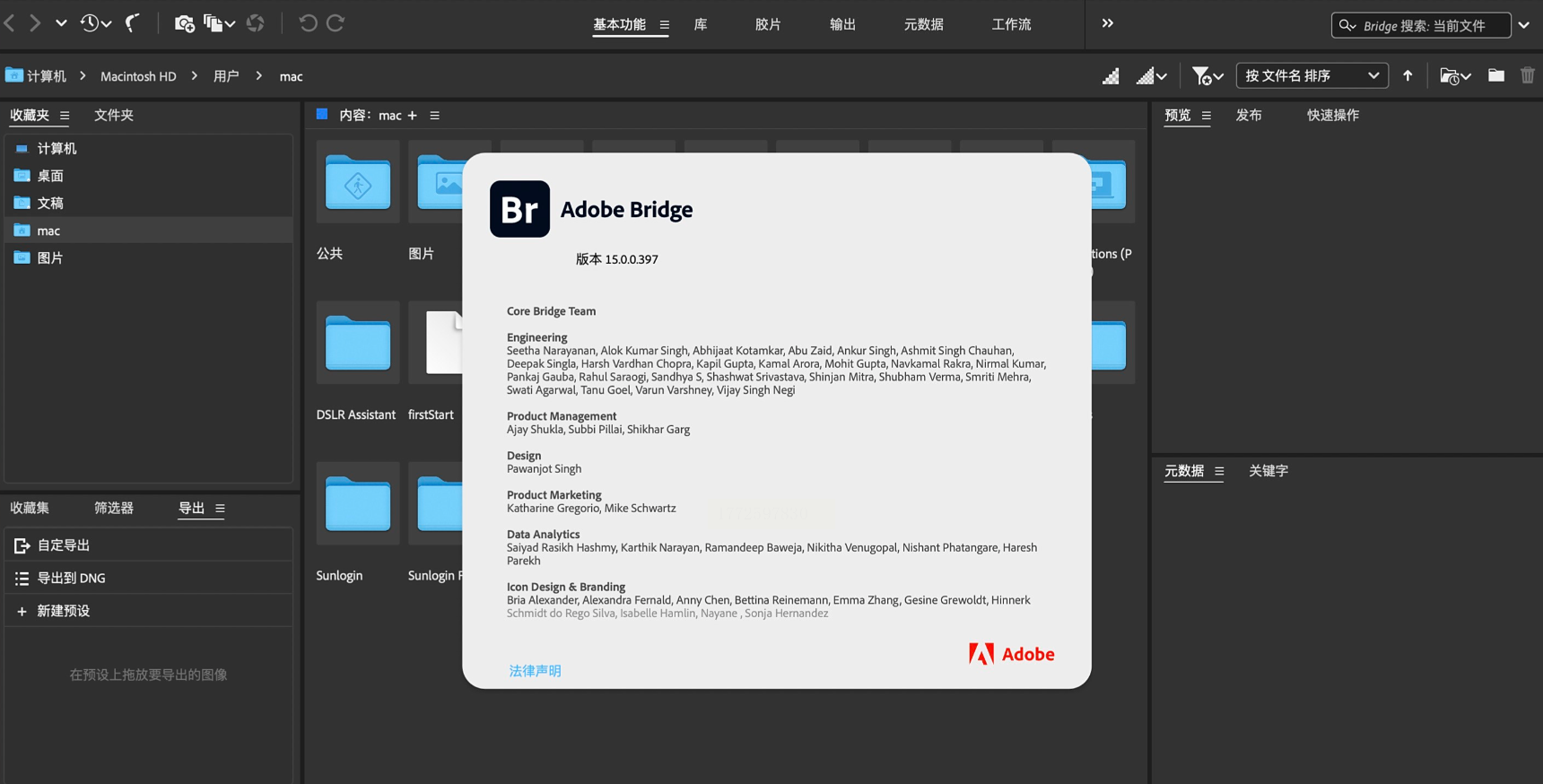Click the trash delete icon

[x=1528, y=75]
